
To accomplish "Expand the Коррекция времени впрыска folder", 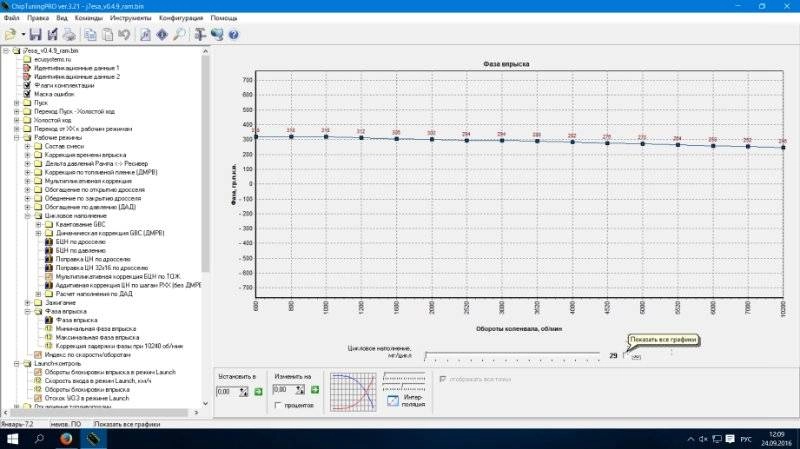I will tap(28, 155).
